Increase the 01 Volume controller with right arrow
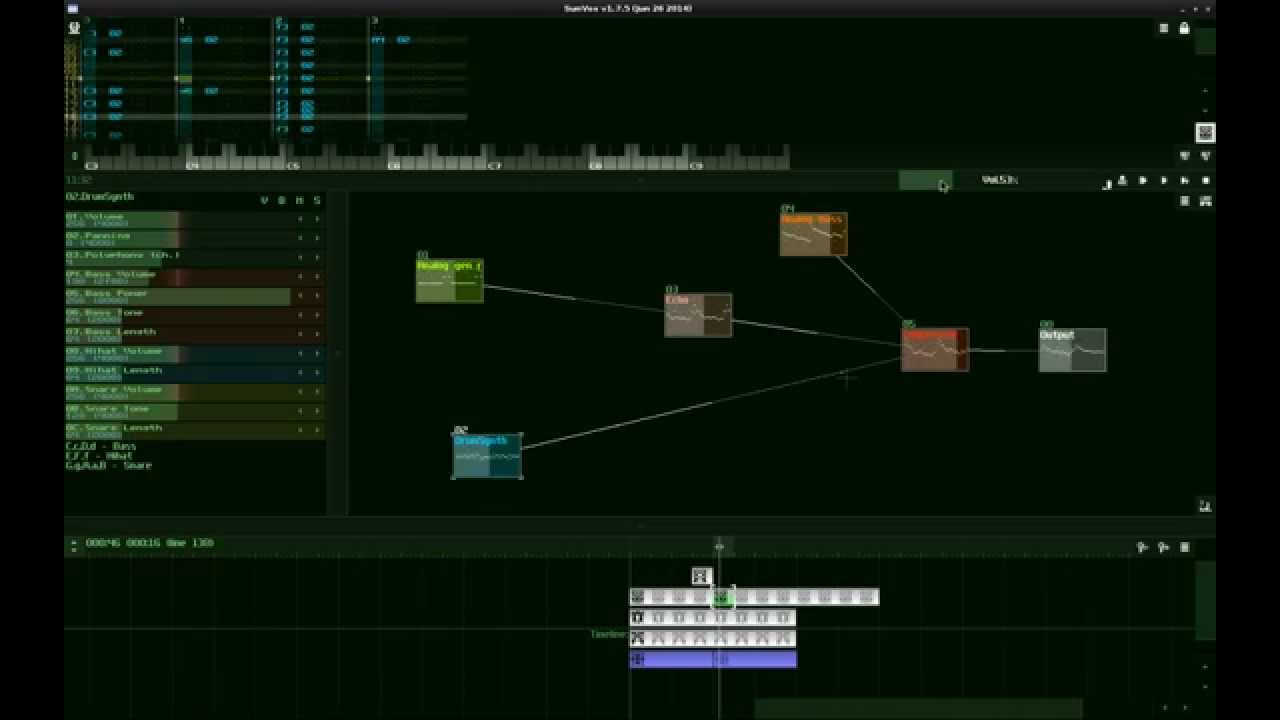This screenshot has height=720, width=1280. coord(317,219)
